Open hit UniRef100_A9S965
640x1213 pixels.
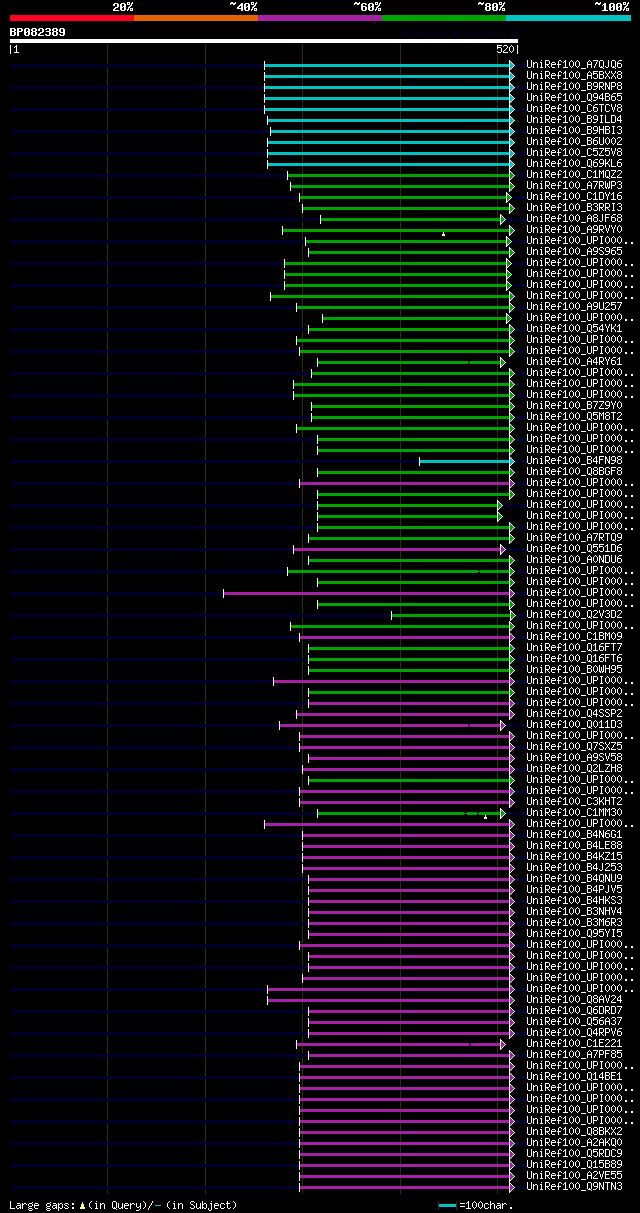pos(574,251)
